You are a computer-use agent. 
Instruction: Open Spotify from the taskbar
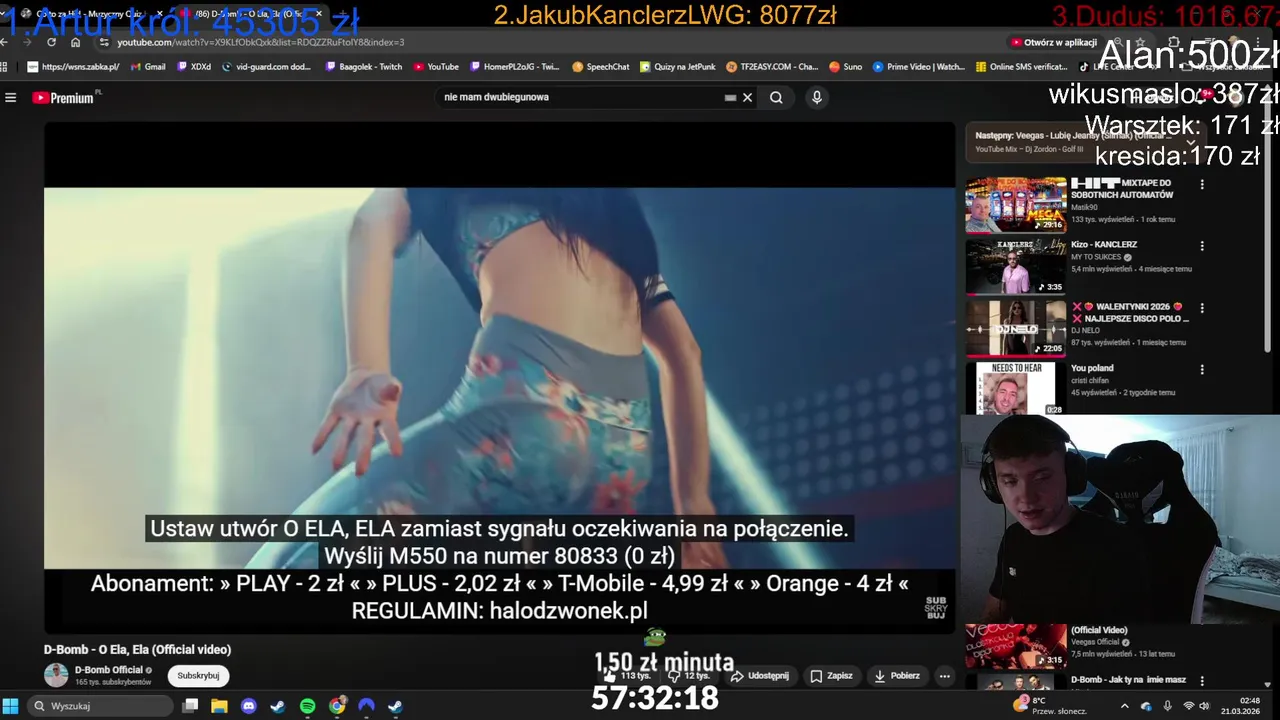308,706
